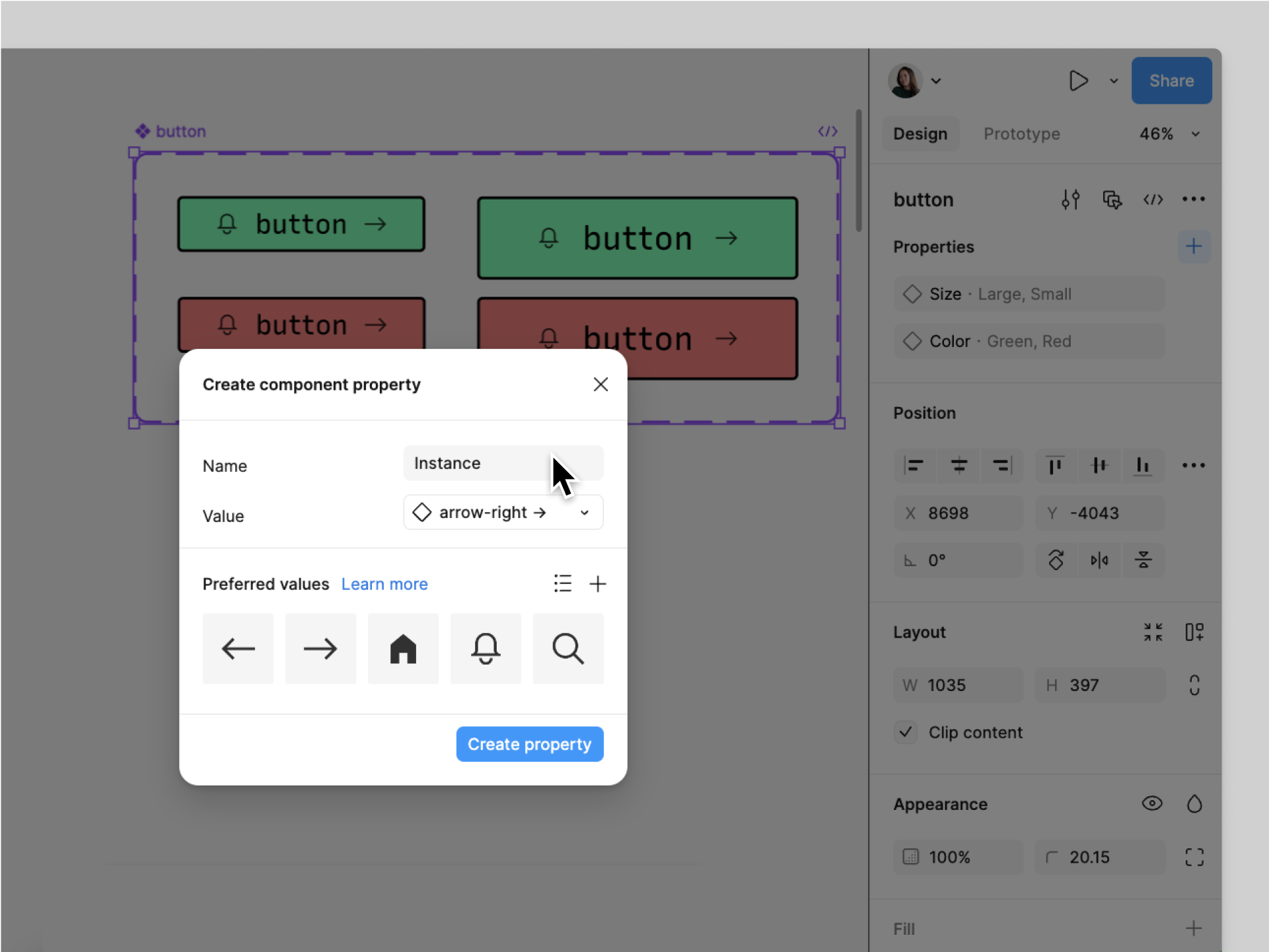Switch to the Design tab
The image size is (1269, 952).
921,133
